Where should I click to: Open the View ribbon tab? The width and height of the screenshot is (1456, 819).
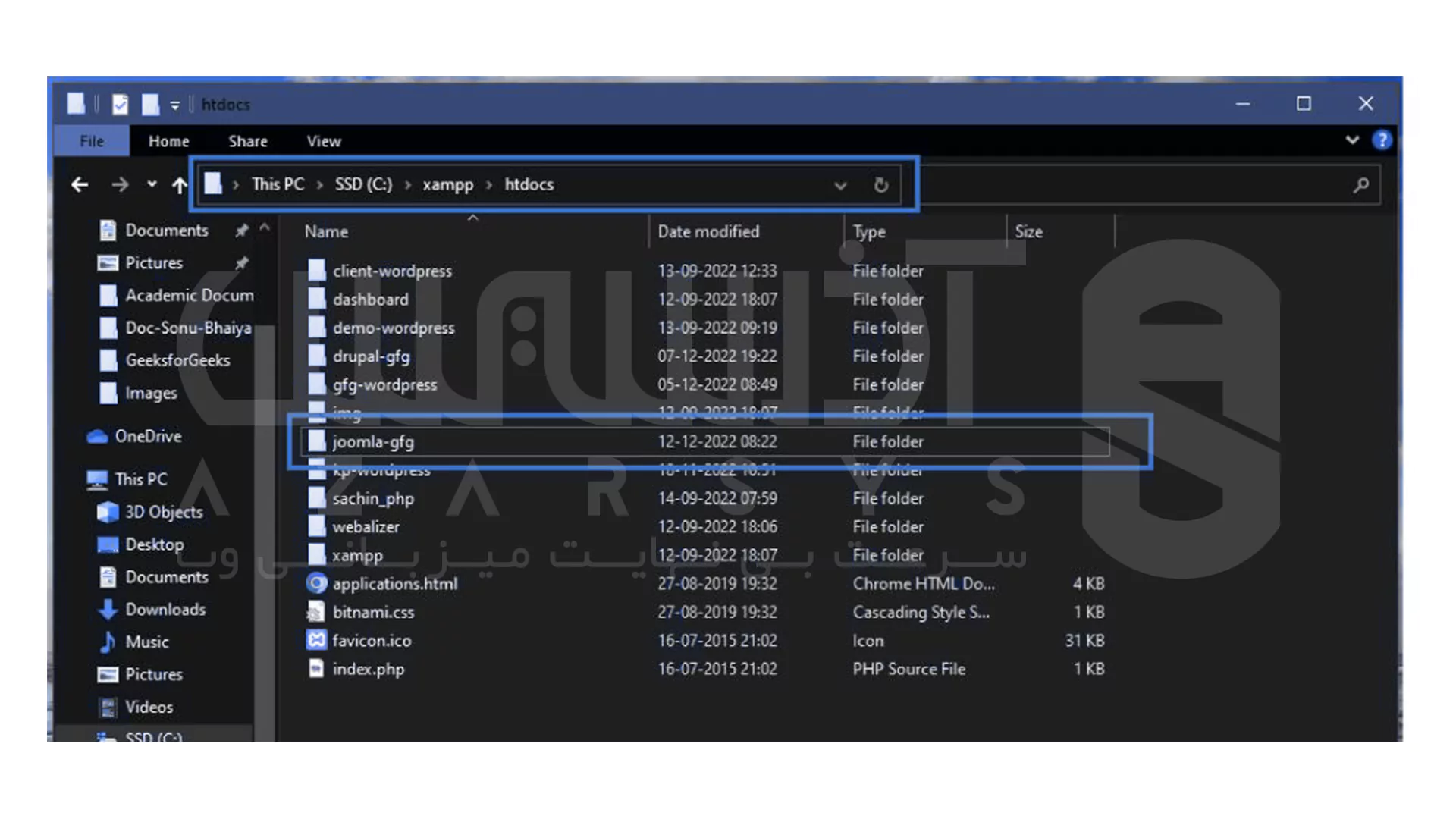pos(324,141)
